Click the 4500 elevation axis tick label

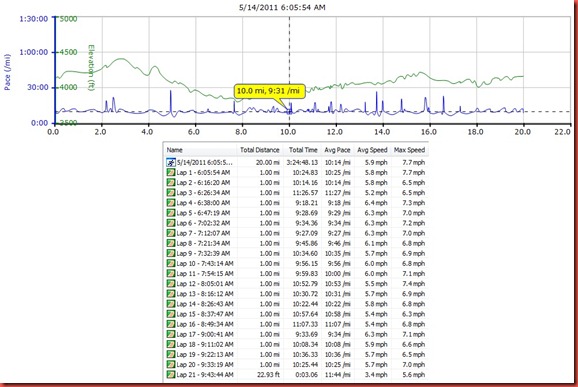coord(68,52)
